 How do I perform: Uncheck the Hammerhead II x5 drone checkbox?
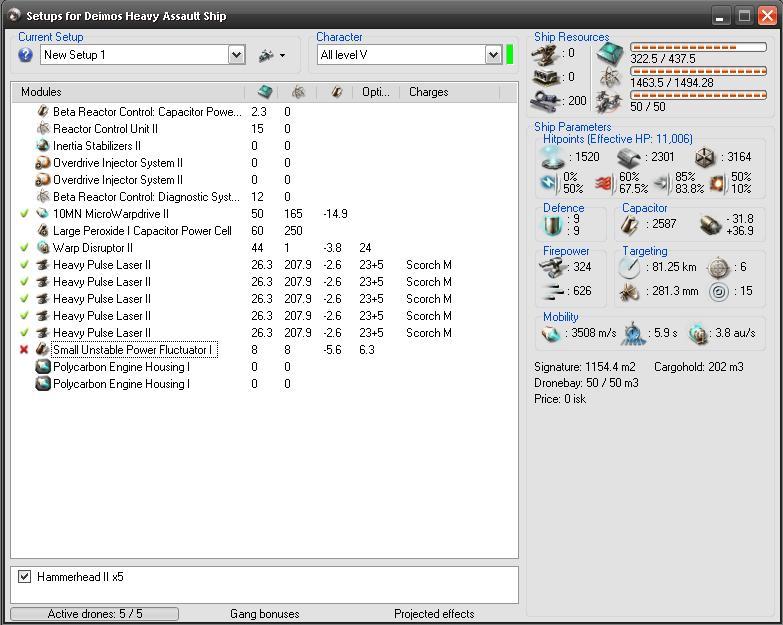[x=24, y=577]
